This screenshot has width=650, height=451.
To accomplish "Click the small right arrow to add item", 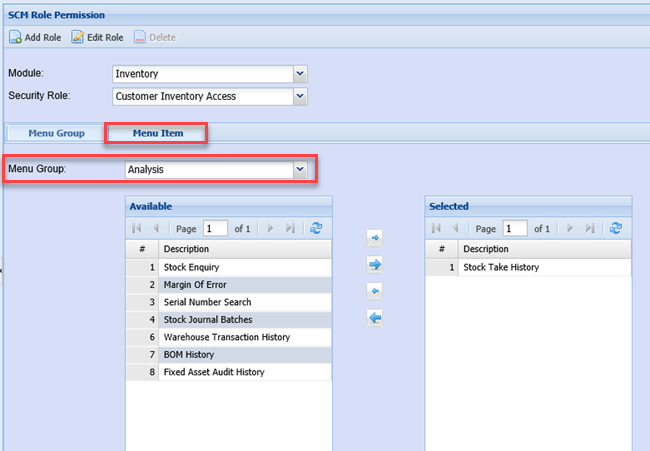I will 375,239.
